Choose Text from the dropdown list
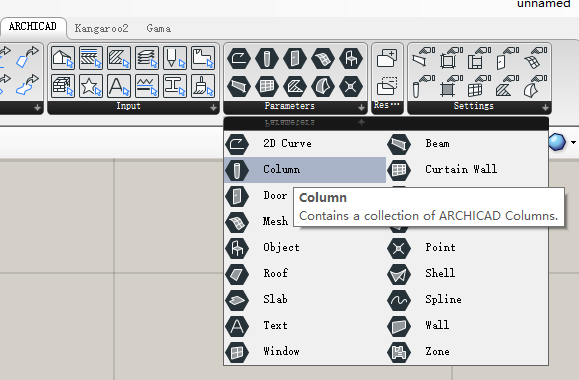 pyautogui.click(x=305, y=325)
